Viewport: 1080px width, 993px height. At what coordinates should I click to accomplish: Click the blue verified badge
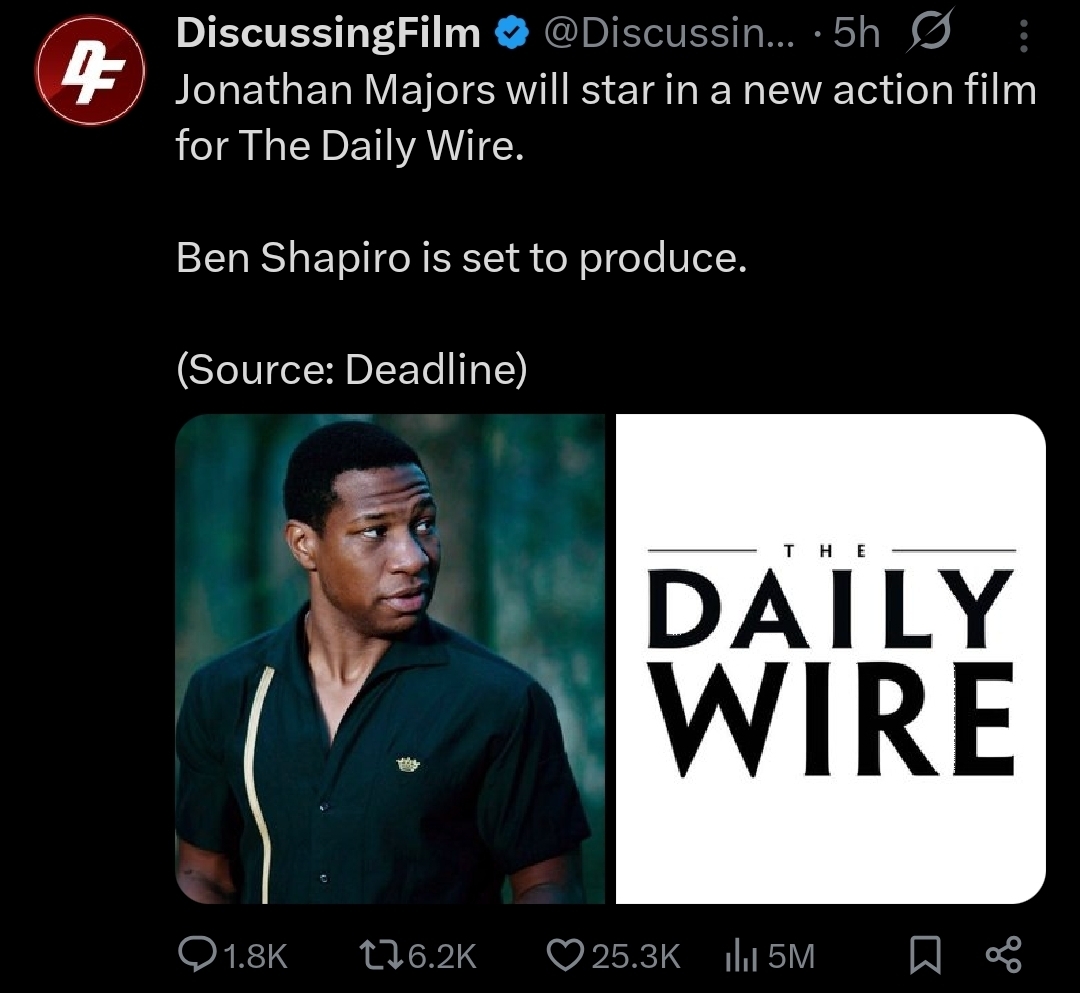(511, 34)
